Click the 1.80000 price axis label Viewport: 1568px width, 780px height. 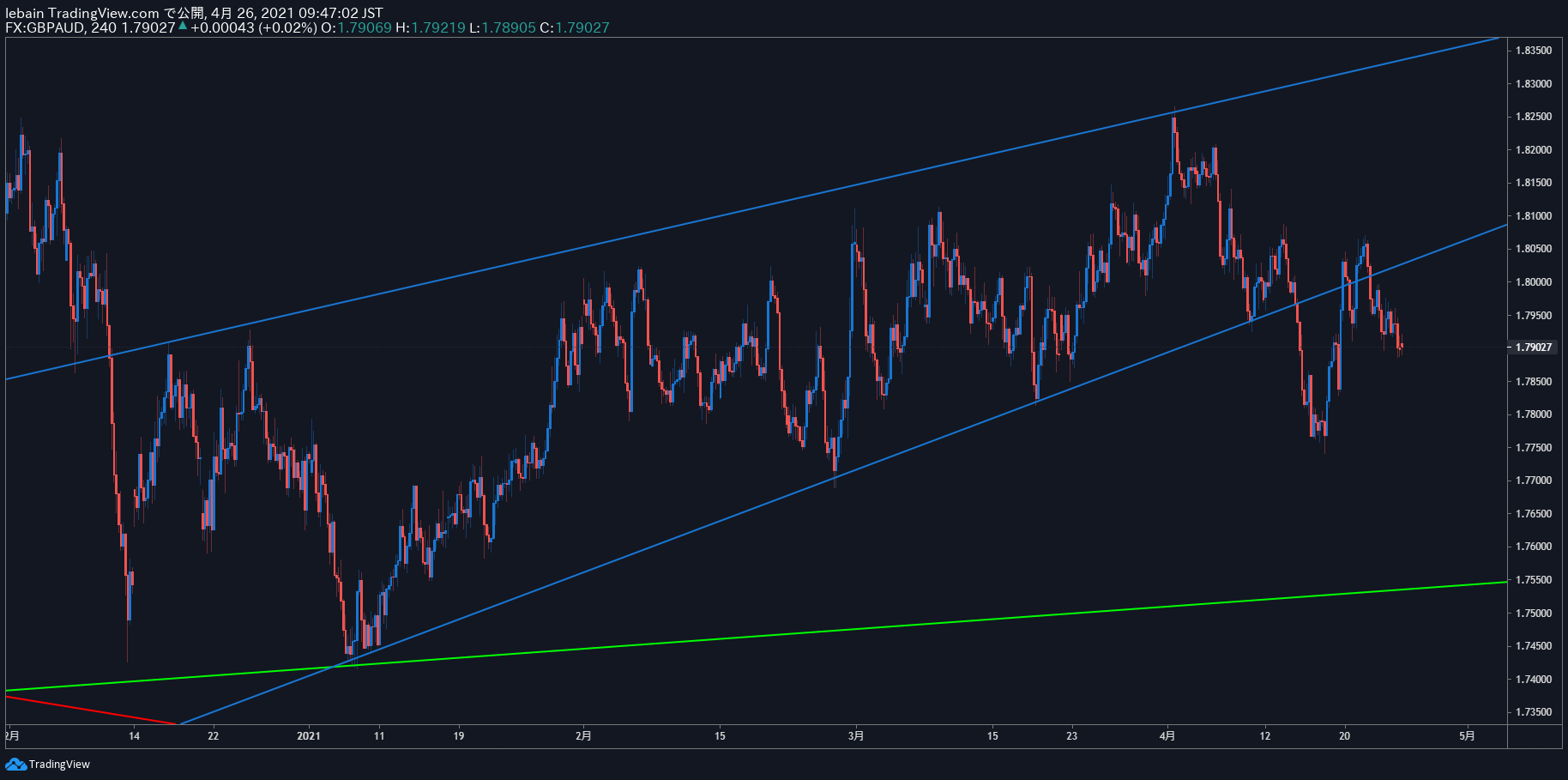pyautogui.click(x=1534, y=282)
